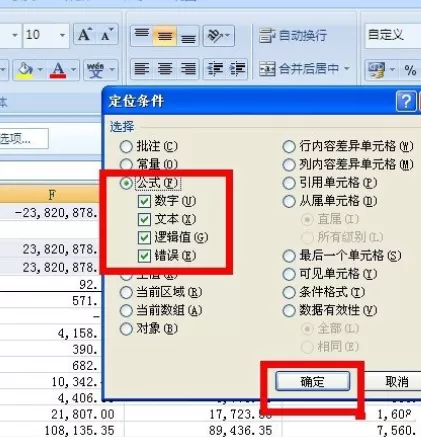Enable 自动换行 wrap text
This screenshot has width=421, height=437.
293,35
